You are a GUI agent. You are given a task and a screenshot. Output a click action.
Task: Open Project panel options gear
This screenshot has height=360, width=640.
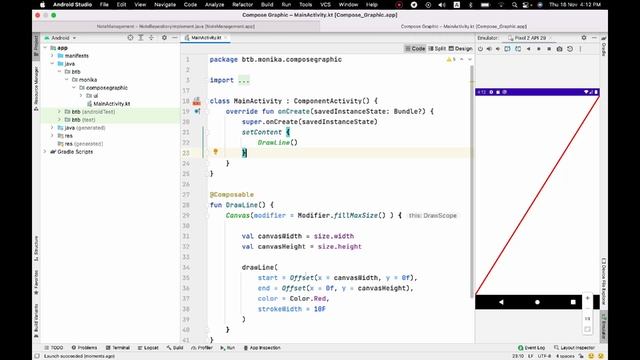pos(164,38)
